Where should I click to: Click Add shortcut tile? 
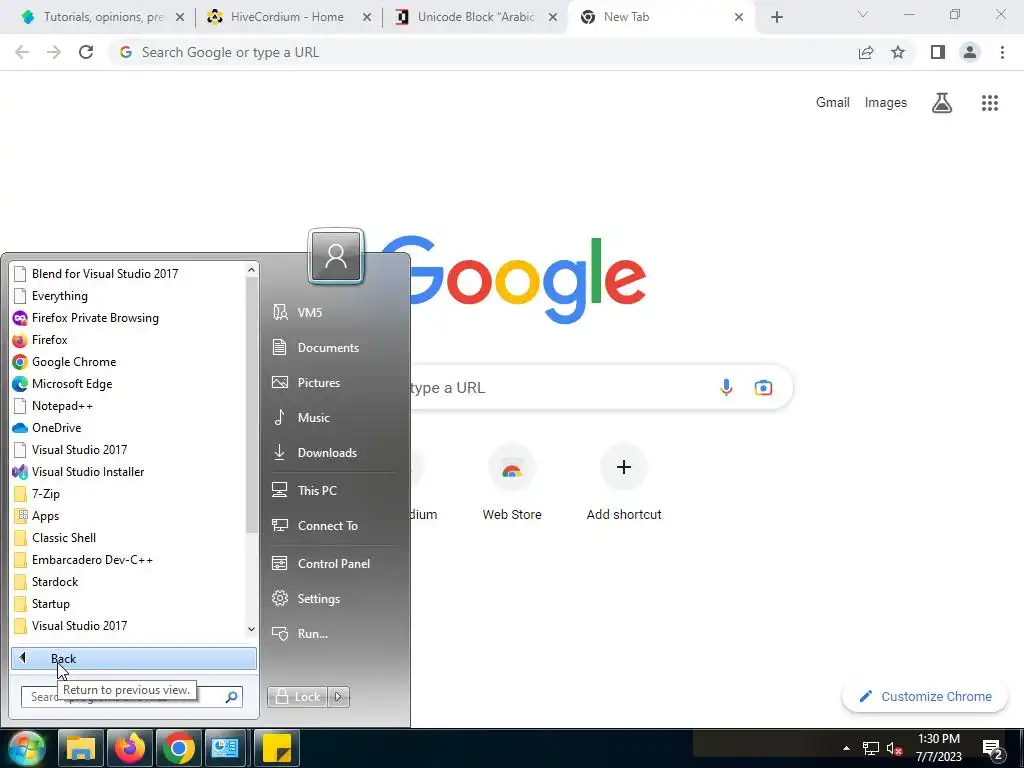tap(624, 483)
